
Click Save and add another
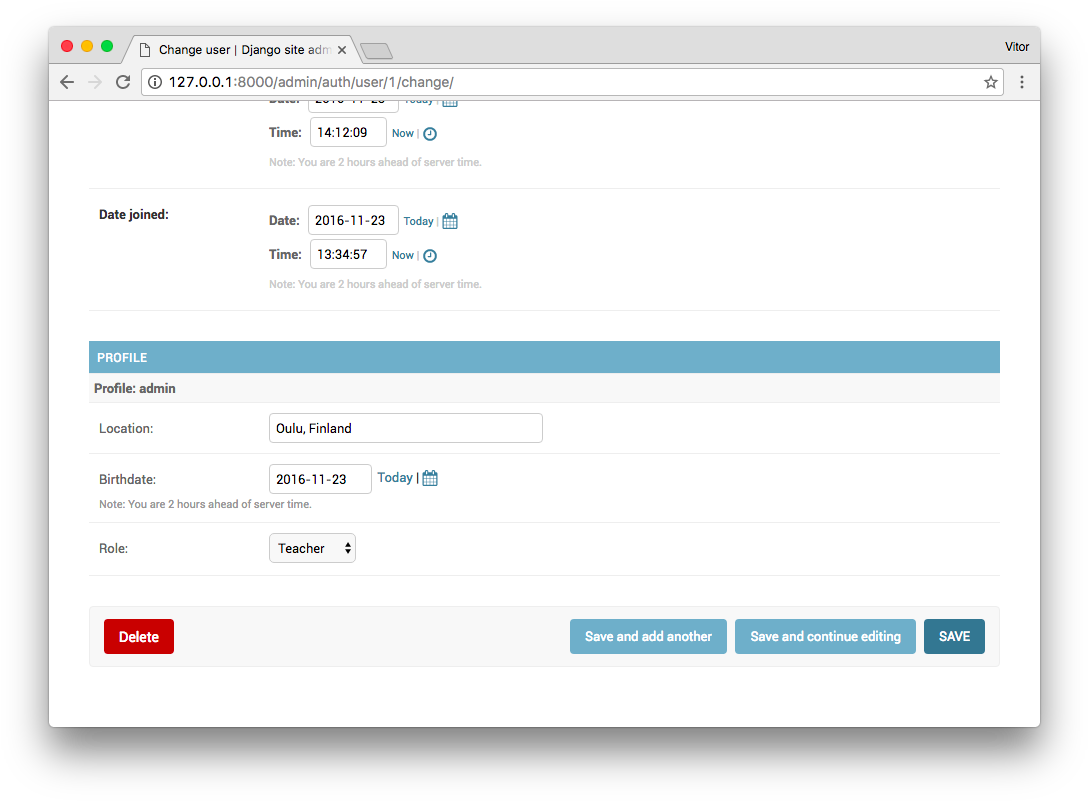(648, 636)
